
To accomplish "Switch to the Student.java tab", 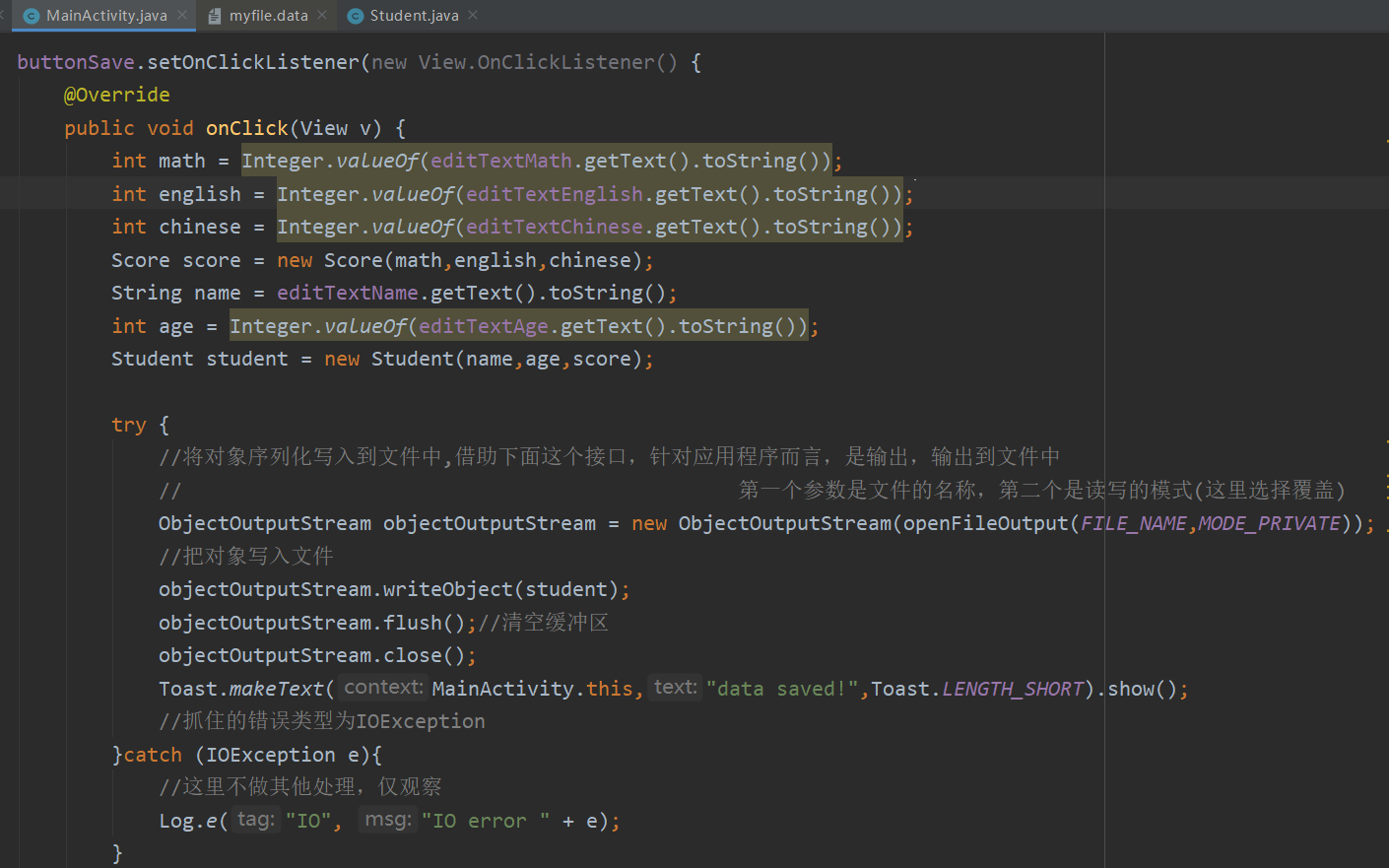I will (414, 16).
